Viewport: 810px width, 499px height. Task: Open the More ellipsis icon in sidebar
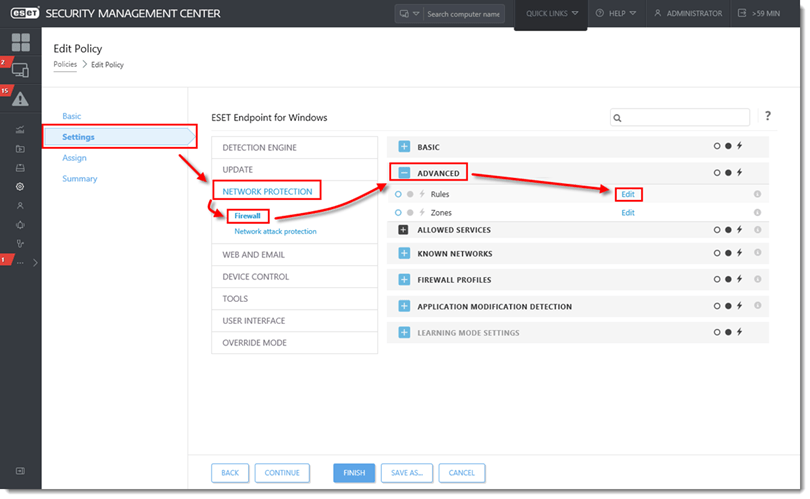(20, 262)
